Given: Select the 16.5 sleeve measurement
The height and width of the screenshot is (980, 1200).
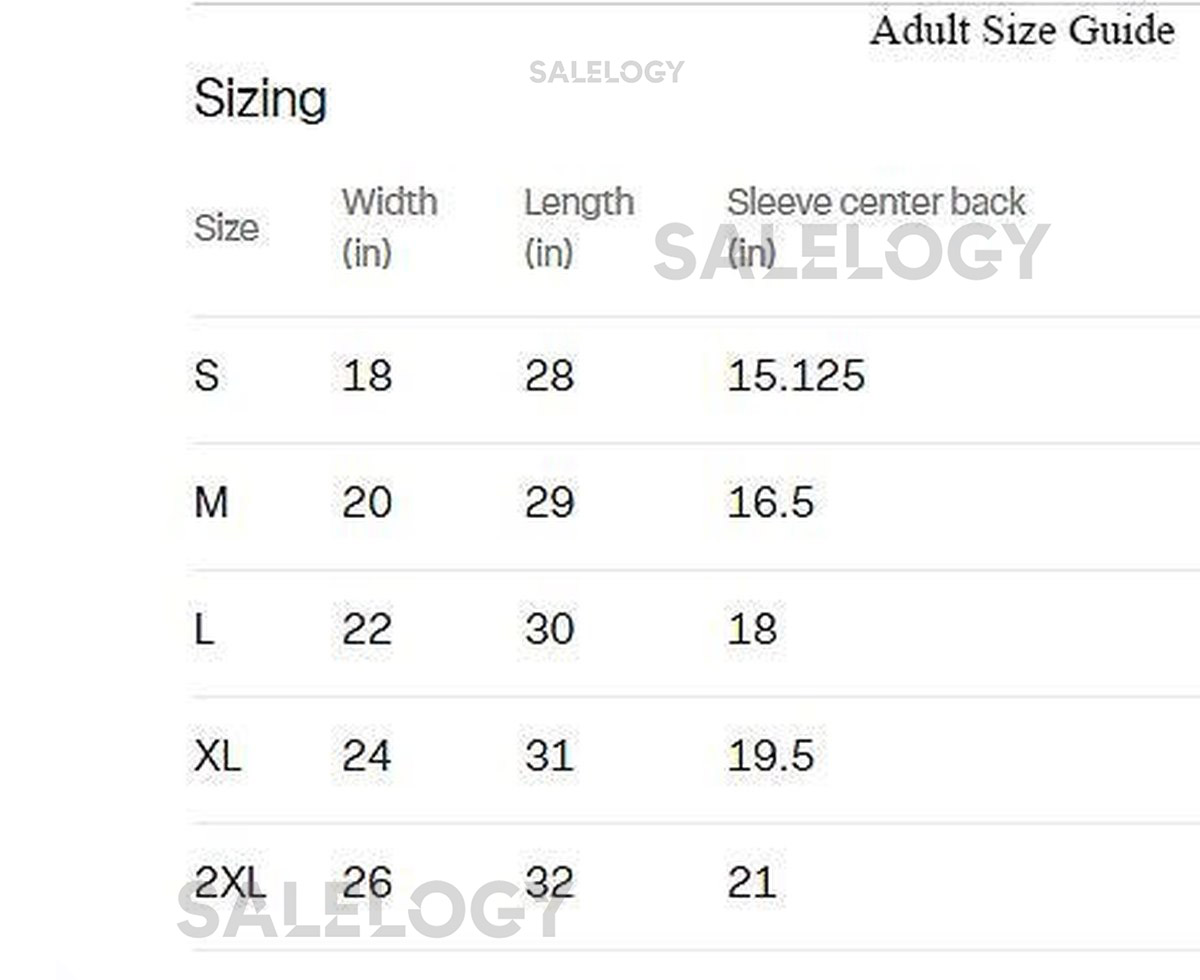Looking at the screenshot, I should (x=770, y=502).
